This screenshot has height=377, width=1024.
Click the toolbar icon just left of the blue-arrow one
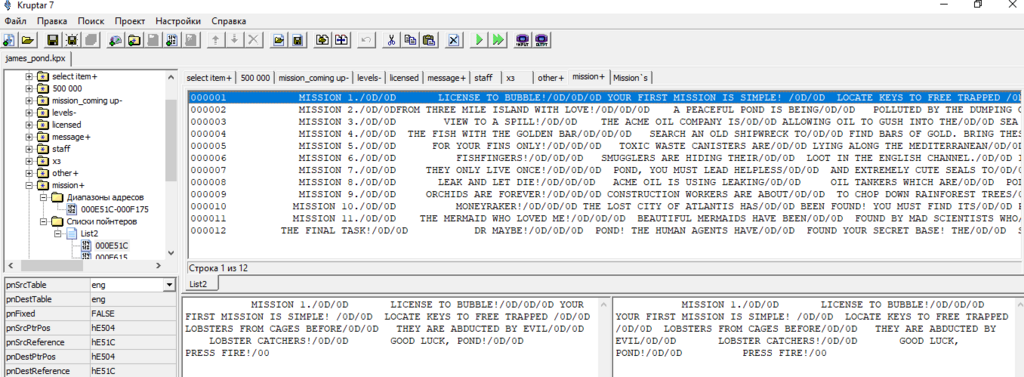coord(322,40)
